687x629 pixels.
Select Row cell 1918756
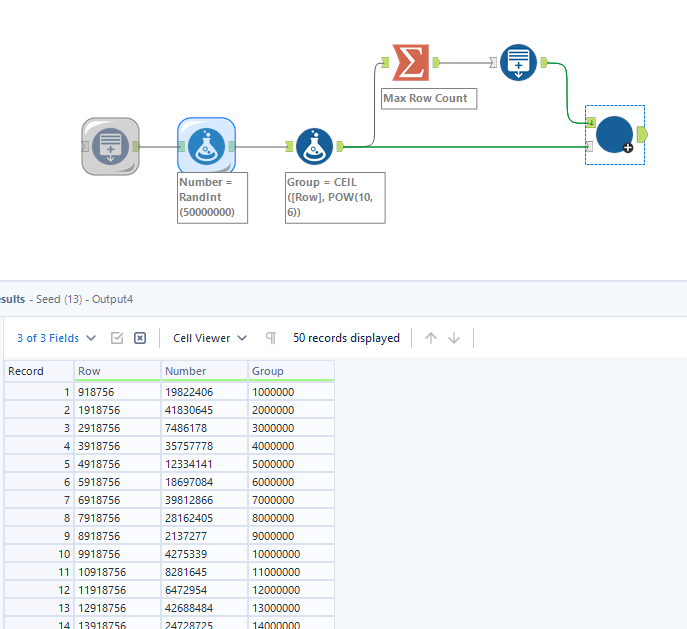point(117,410)
